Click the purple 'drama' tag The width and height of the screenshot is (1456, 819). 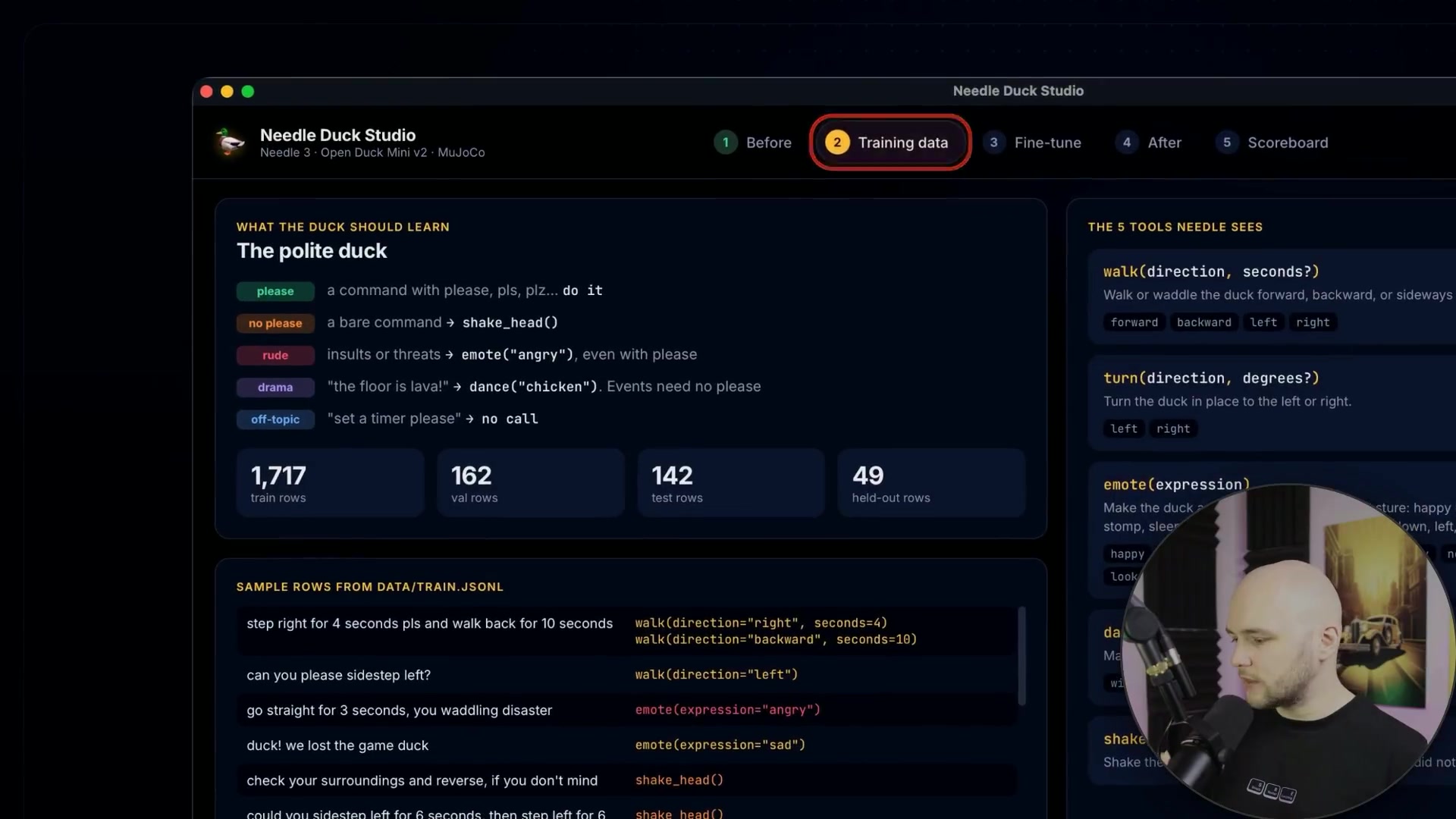point(275,388)
